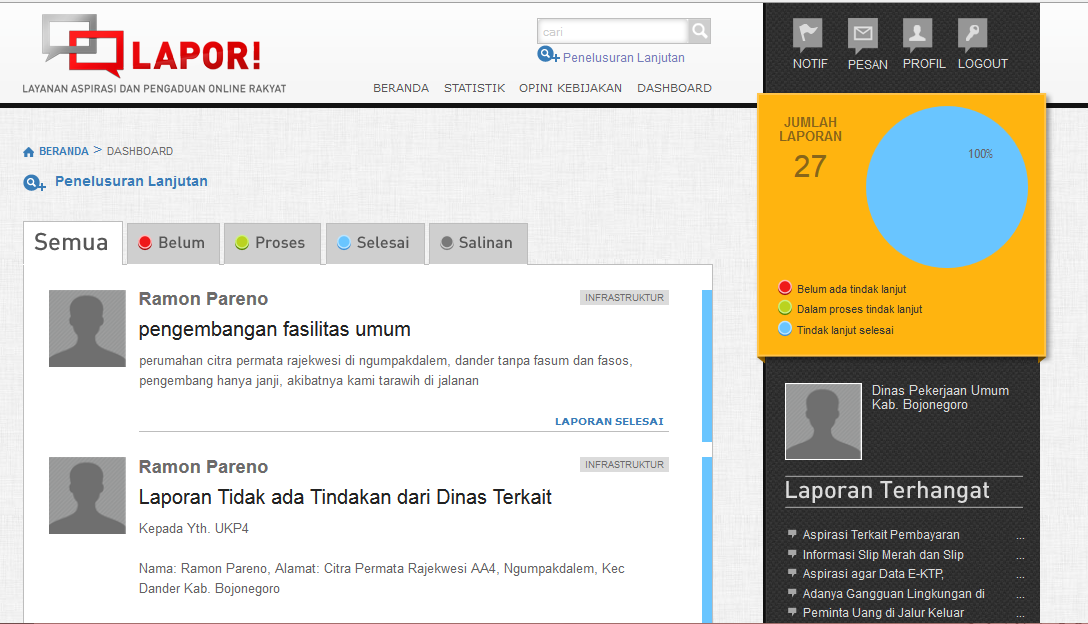Click the flag icon beside Informasi Slip Merah
Screen dimensions: 1088x624
pyautogui.click(x=792, y=553)
